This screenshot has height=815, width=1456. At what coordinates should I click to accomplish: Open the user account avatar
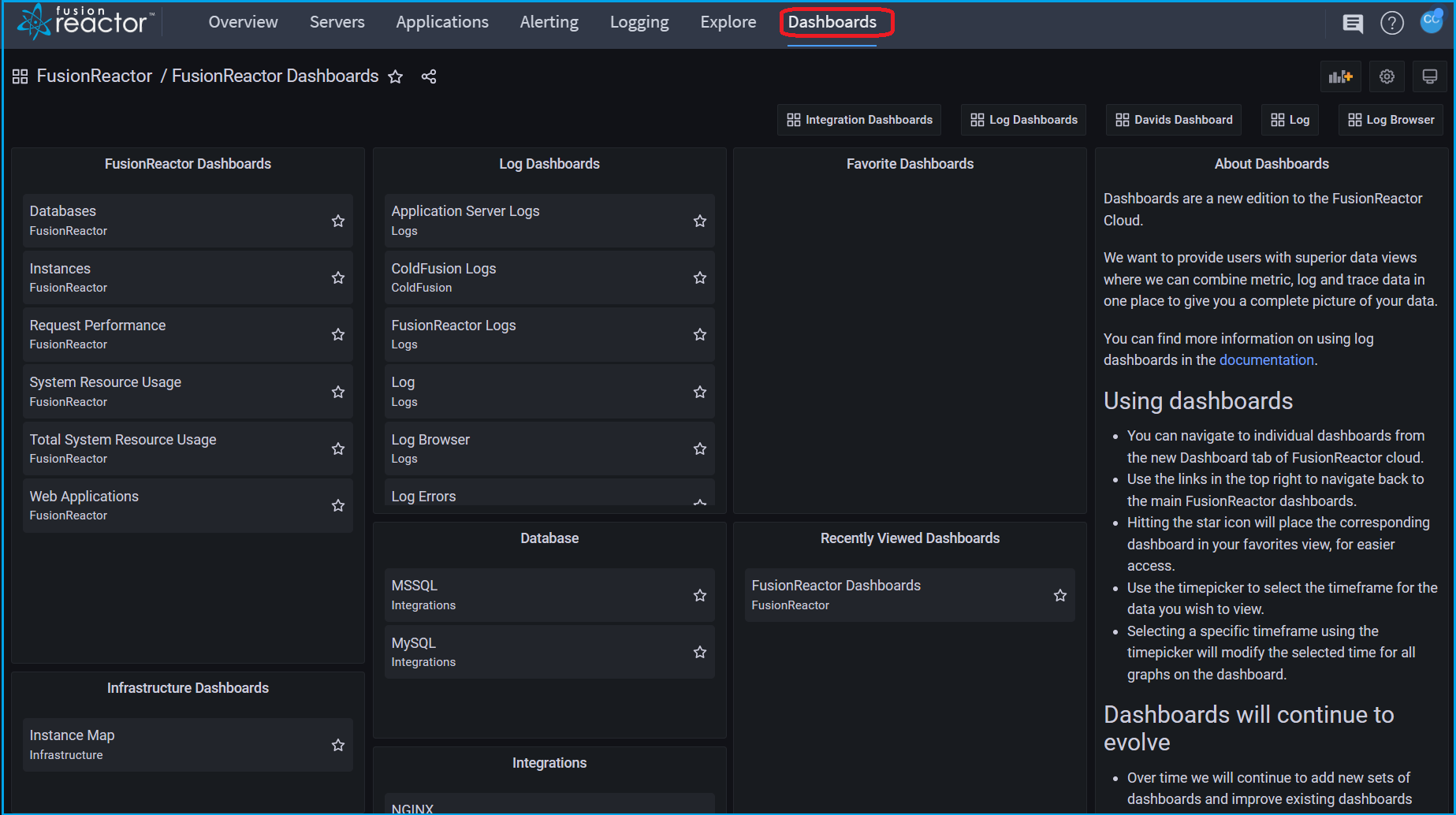point(1432,20)
